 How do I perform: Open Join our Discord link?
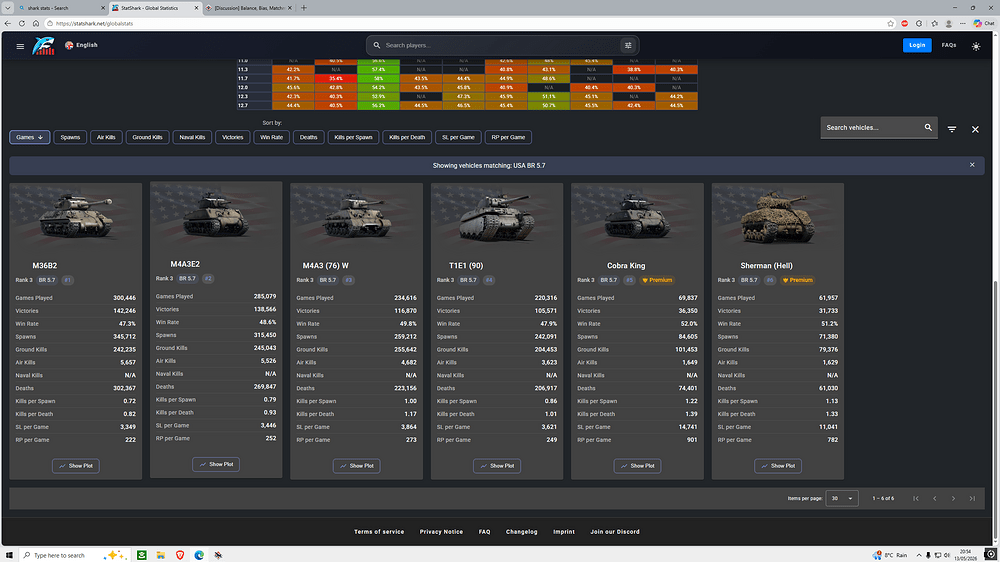click(615, 531)
